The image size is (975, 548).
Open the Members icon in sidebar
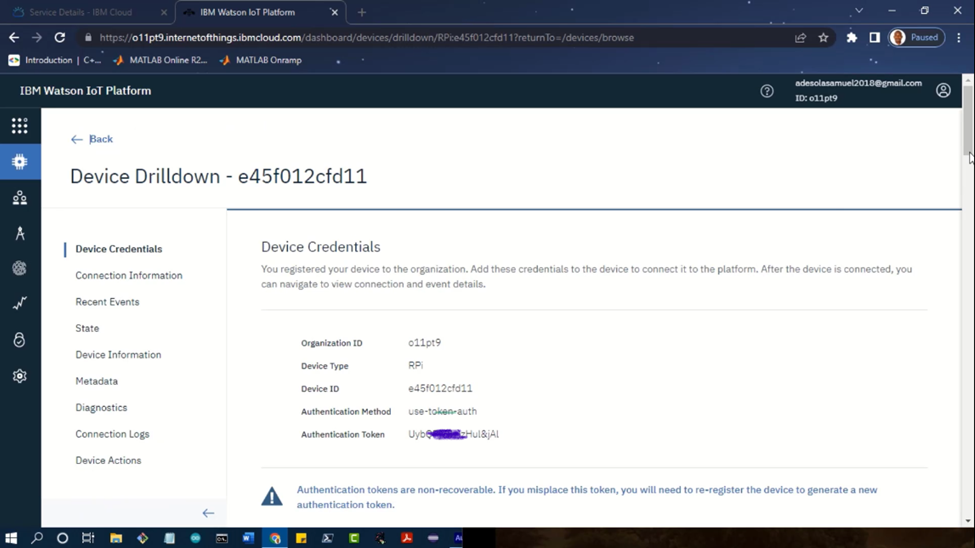[20, 198]
